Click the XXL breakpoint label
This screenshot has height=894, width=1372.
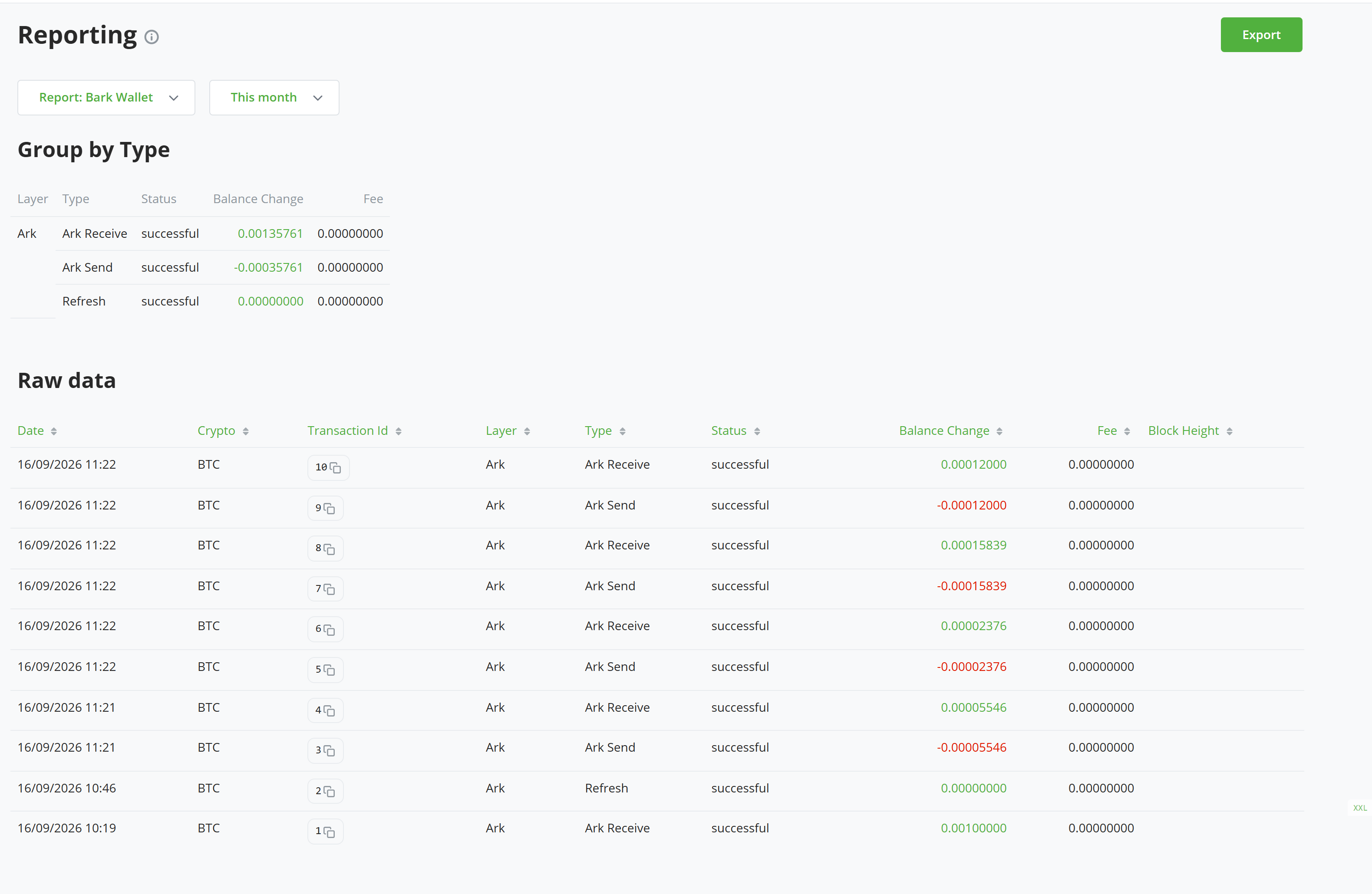coord(1360,808)
